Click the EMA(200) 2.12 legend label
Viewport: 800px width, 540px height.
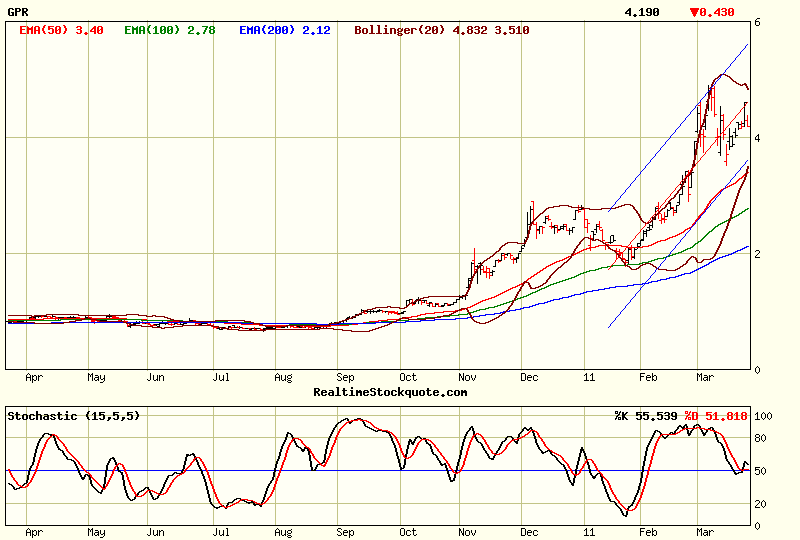point(285,30)
